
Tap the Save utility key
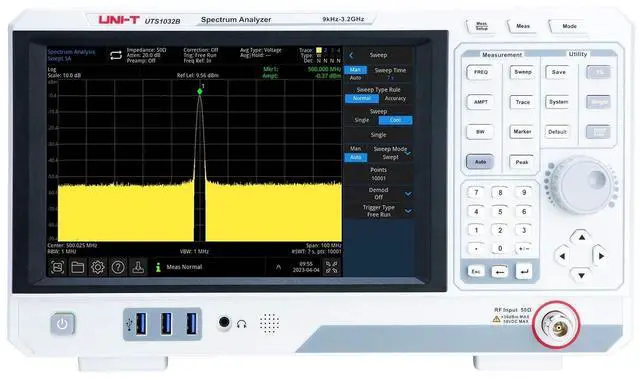tap(558, 72)
